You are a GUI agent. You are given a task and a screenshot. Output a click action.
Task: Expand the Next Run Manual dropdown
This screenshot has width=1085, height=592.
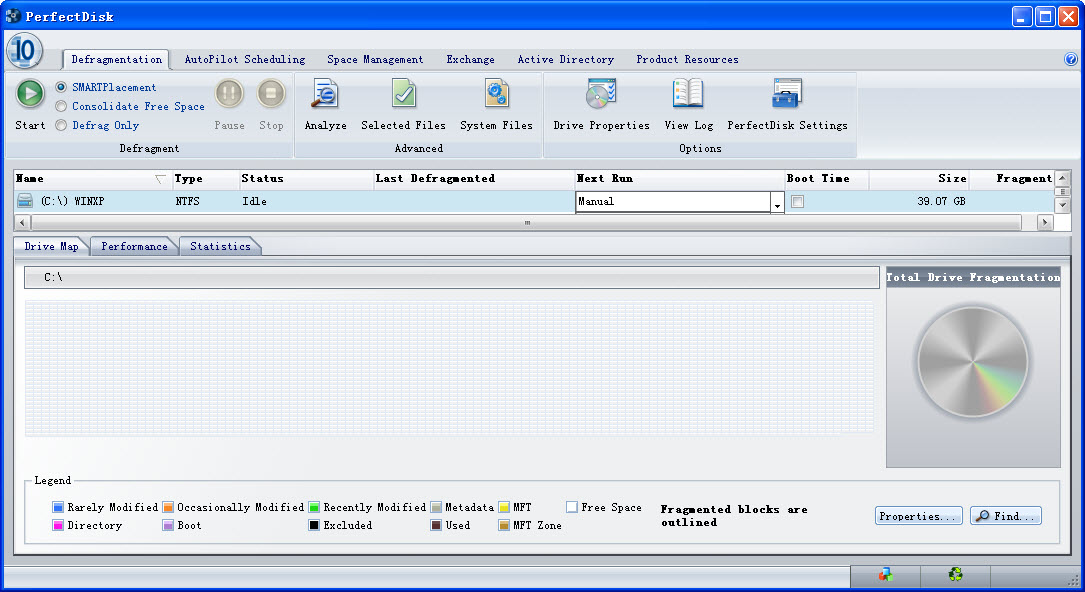click(777, 203)
